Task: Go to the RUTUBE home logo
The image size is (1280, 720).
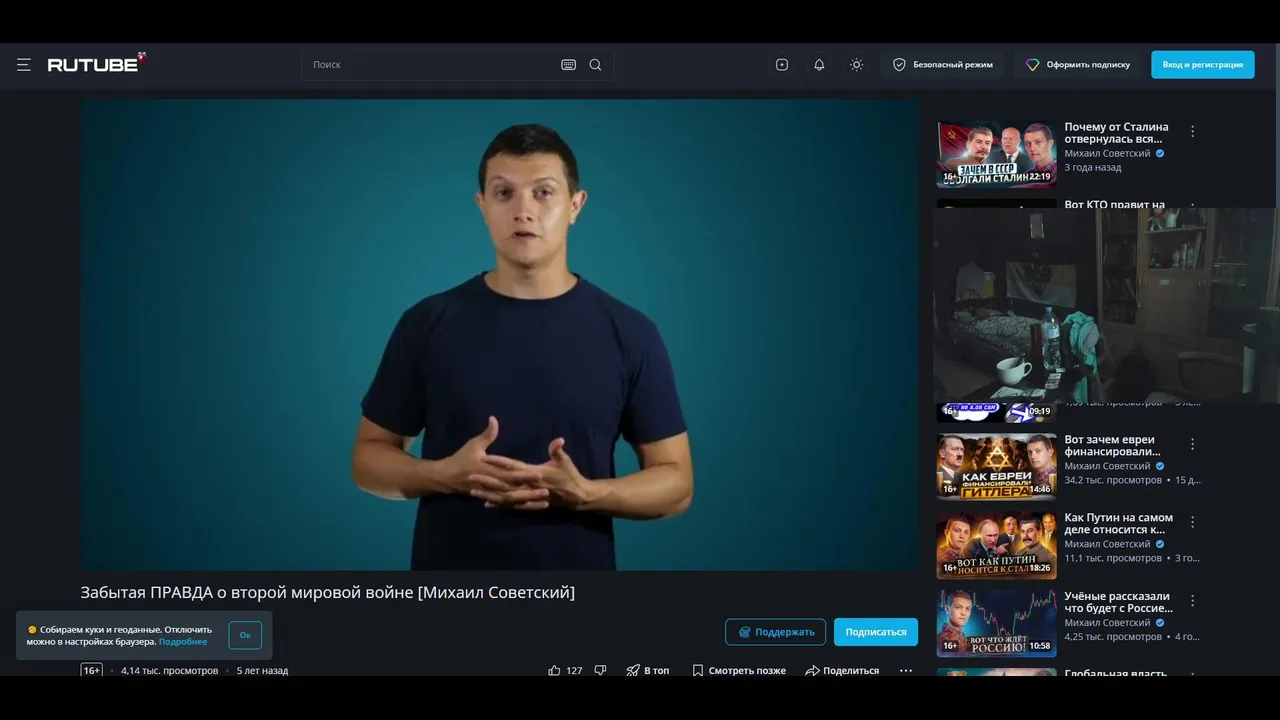Action: click(x=97, y=63)
